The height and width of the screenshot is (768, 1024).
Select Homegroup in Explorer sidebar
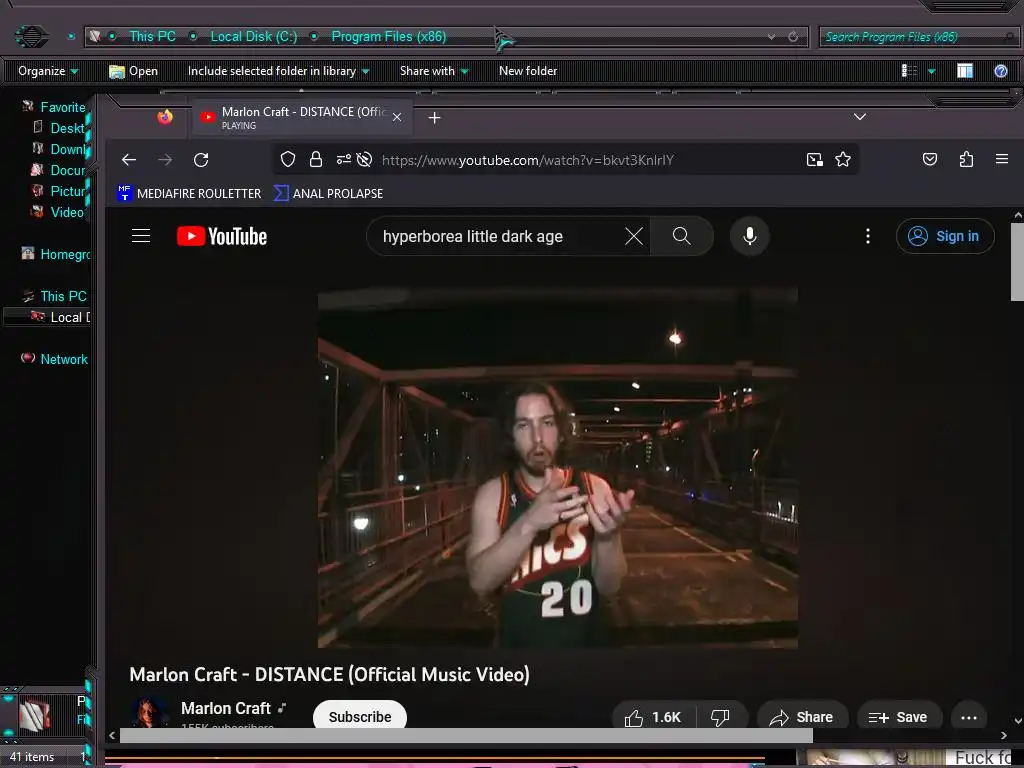click(x=56, y=254)
